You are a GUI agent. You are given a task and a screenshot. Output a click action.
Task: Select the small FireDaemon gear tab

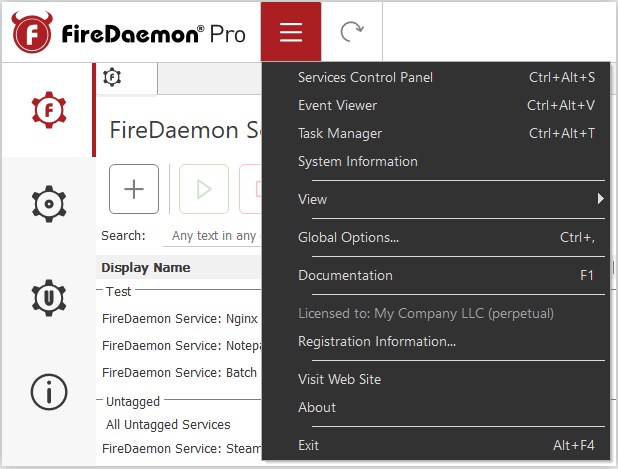112,77
